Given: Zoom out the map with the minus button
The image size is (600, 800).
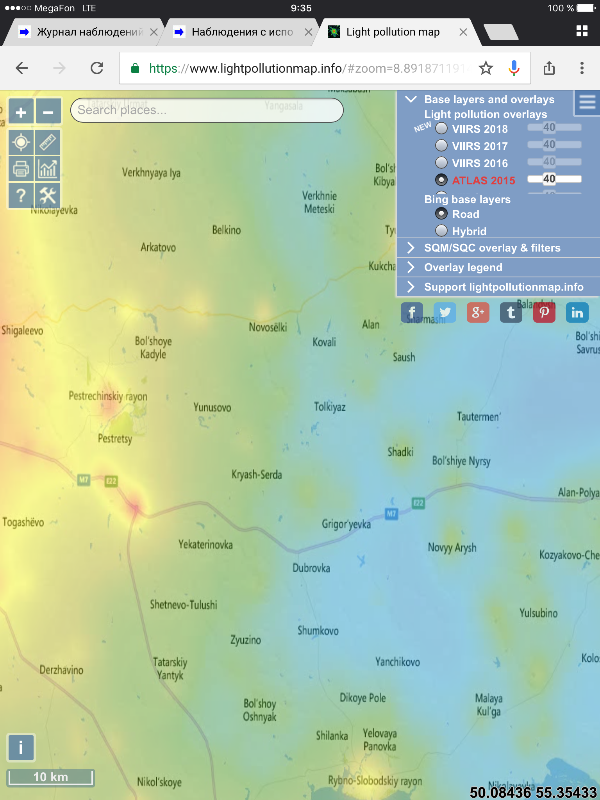Looking at the screenshot, I should tap(48, 111).
